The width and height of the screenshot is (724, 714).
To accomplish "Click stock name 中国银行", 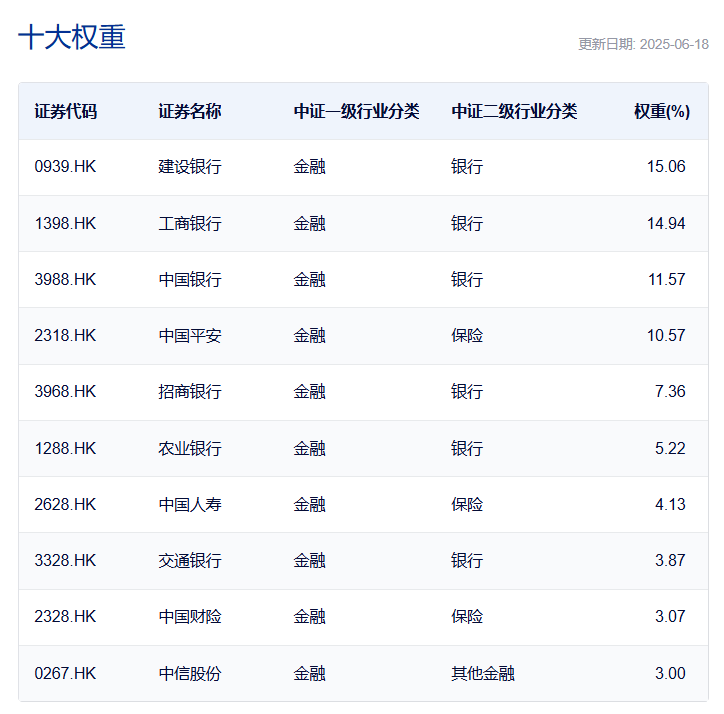I will coord(190,279).
